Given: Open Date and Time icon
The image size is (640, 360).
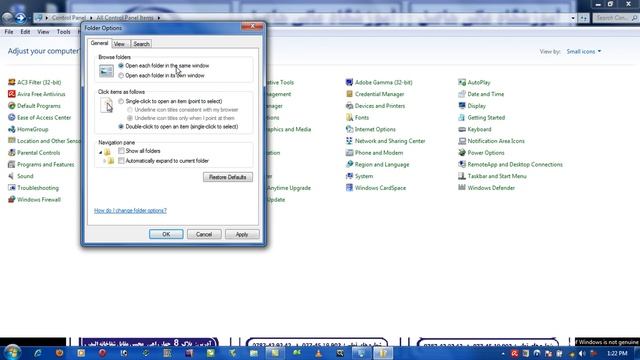Looking at the screenshot, I should tap(462, 94).
